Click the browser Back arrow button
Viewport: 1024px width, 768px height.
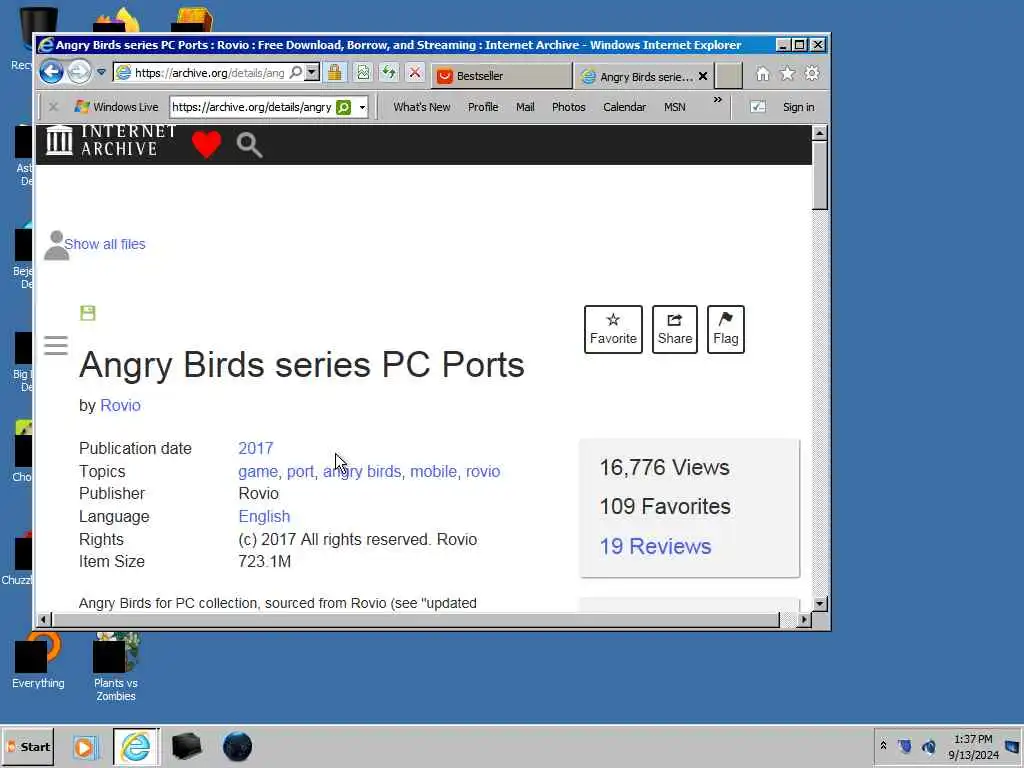(51, 72)
